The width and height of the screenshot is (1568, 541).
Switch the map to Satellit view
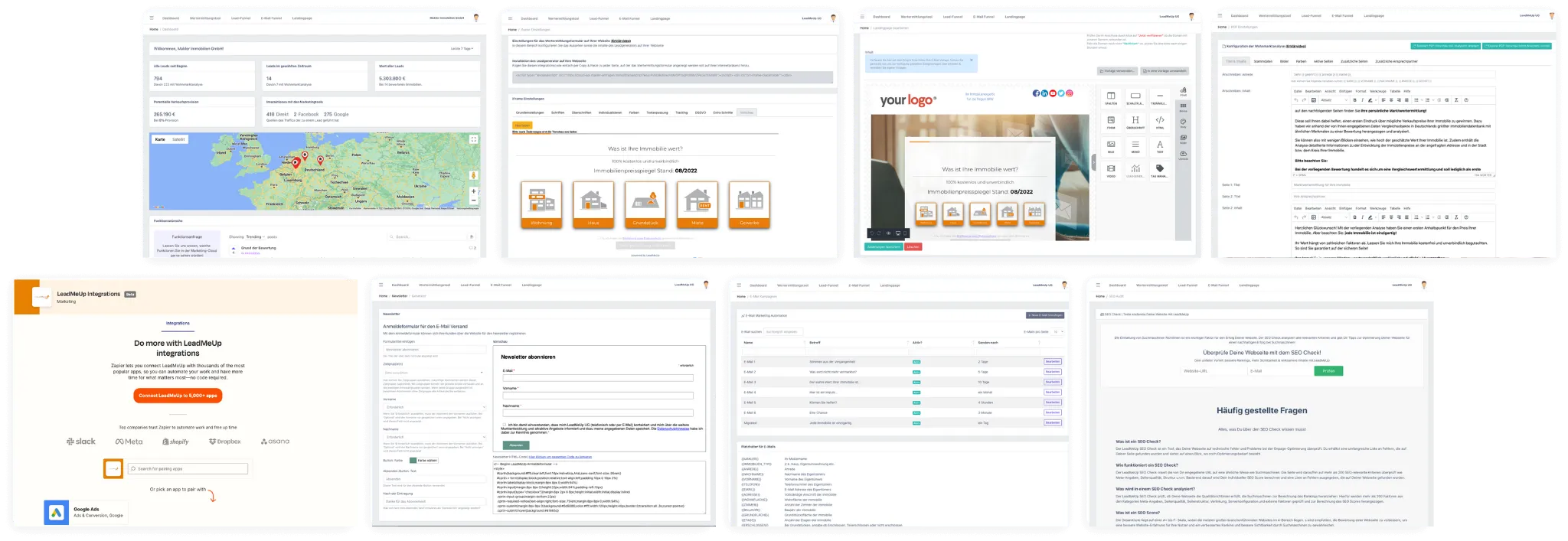click(x=178, y=140)
